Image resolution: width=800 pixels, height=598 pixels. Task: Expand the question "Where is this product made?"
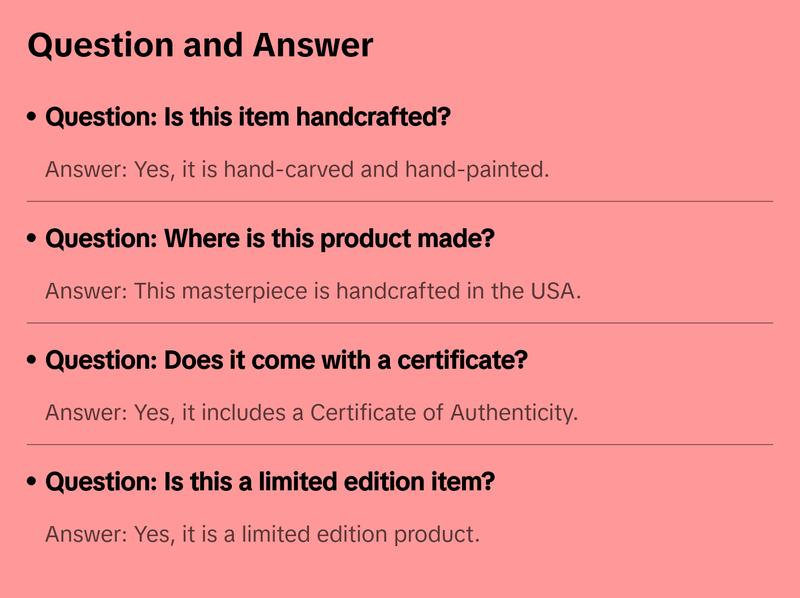(270, 240)
